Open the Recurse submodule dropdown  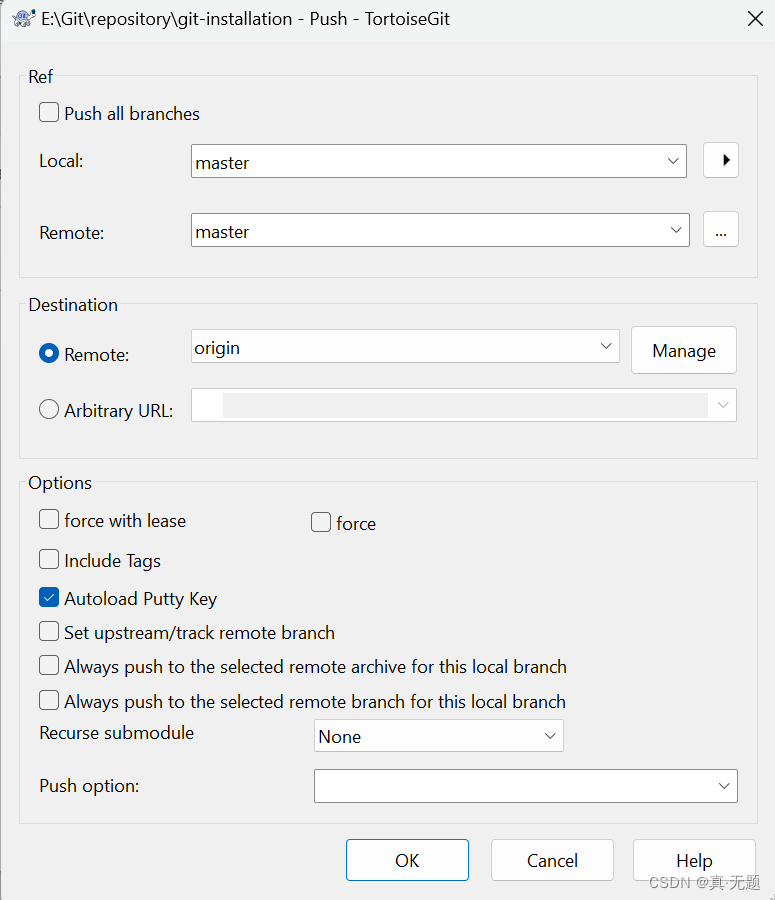[549, 735]
